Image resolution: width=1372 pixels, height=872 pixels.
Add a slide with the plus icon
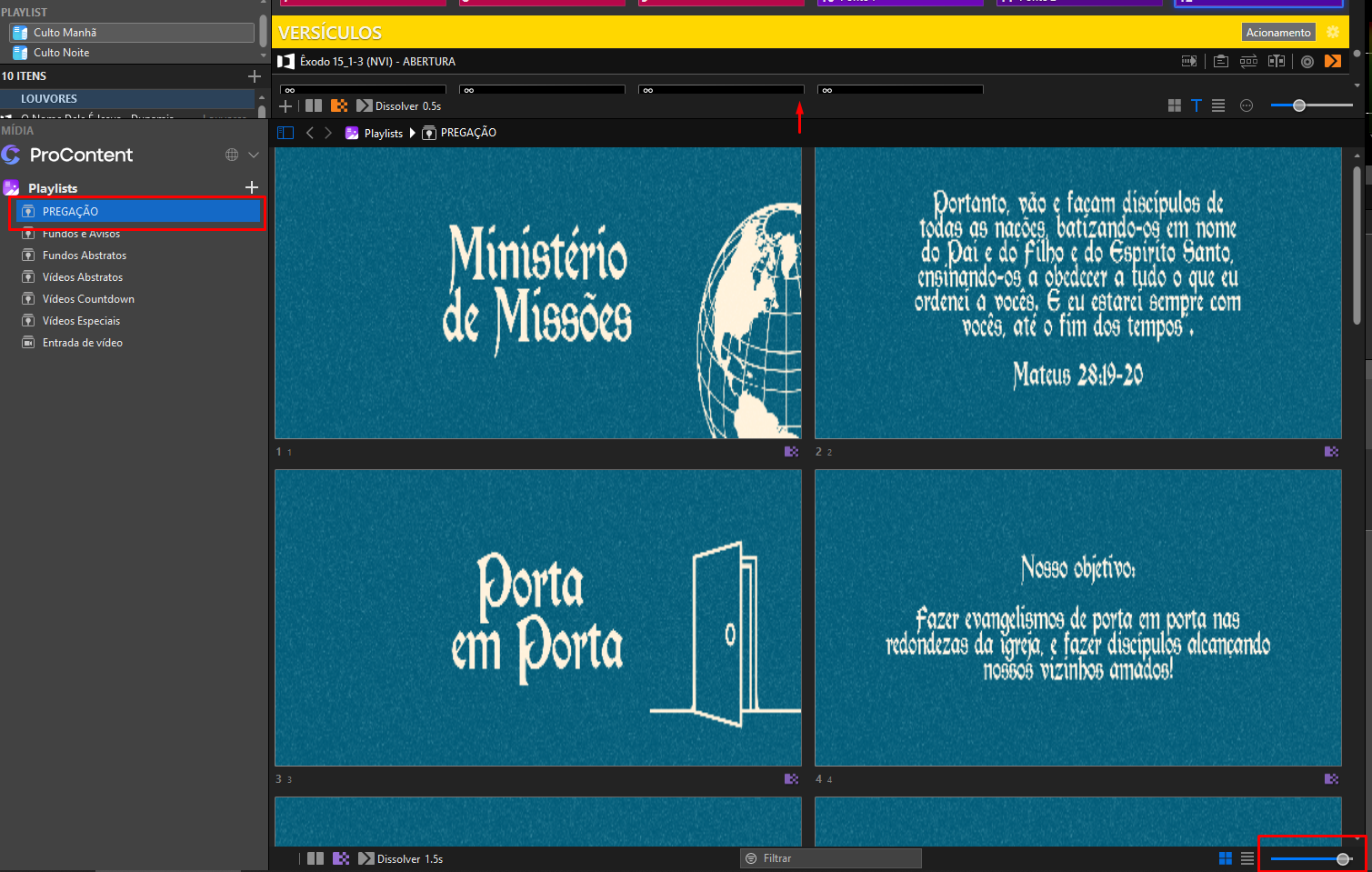[x=285, y=106]
